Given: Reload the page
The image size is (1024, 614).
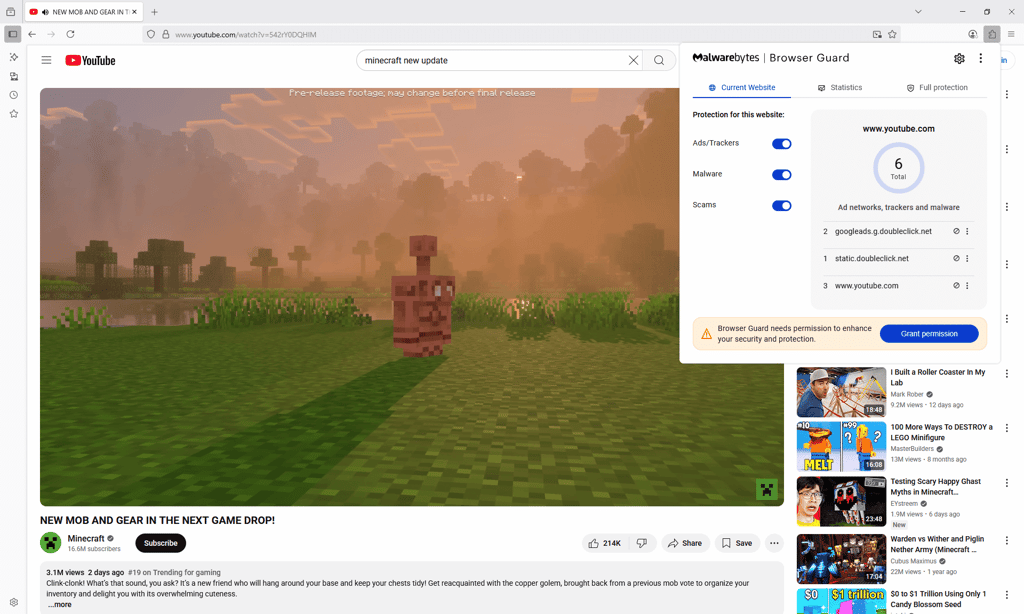Looking at the screenshot, I should click(x=71, y=34).
